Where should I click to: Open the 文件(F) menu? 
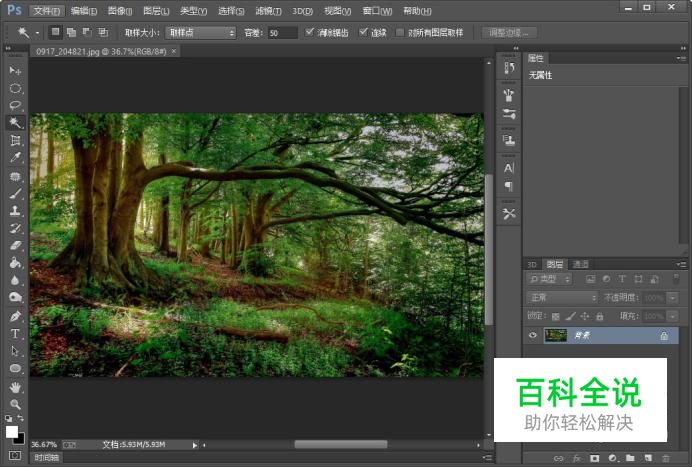(x=46, y=10)
